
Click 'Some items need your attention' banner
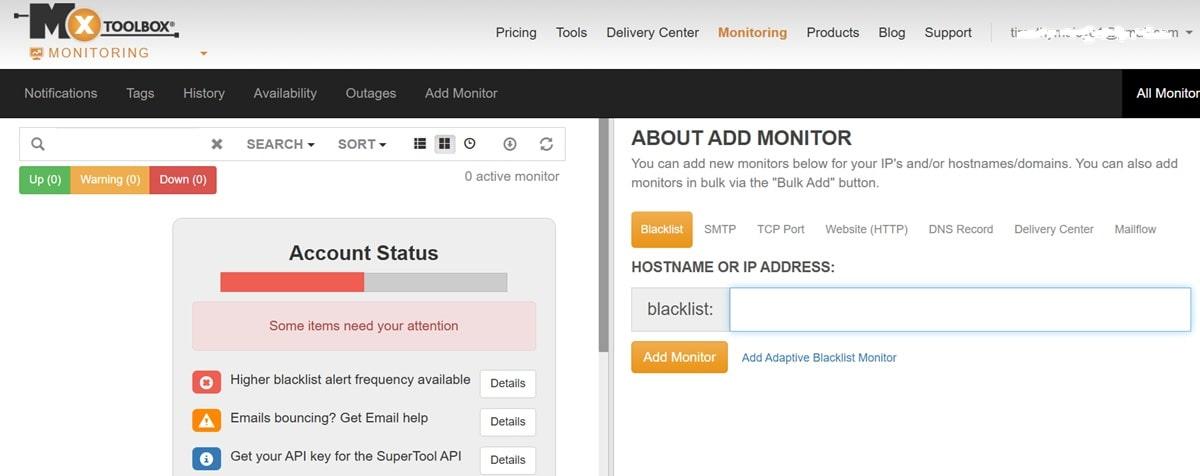pyautogui.click(x=364, y=326)
